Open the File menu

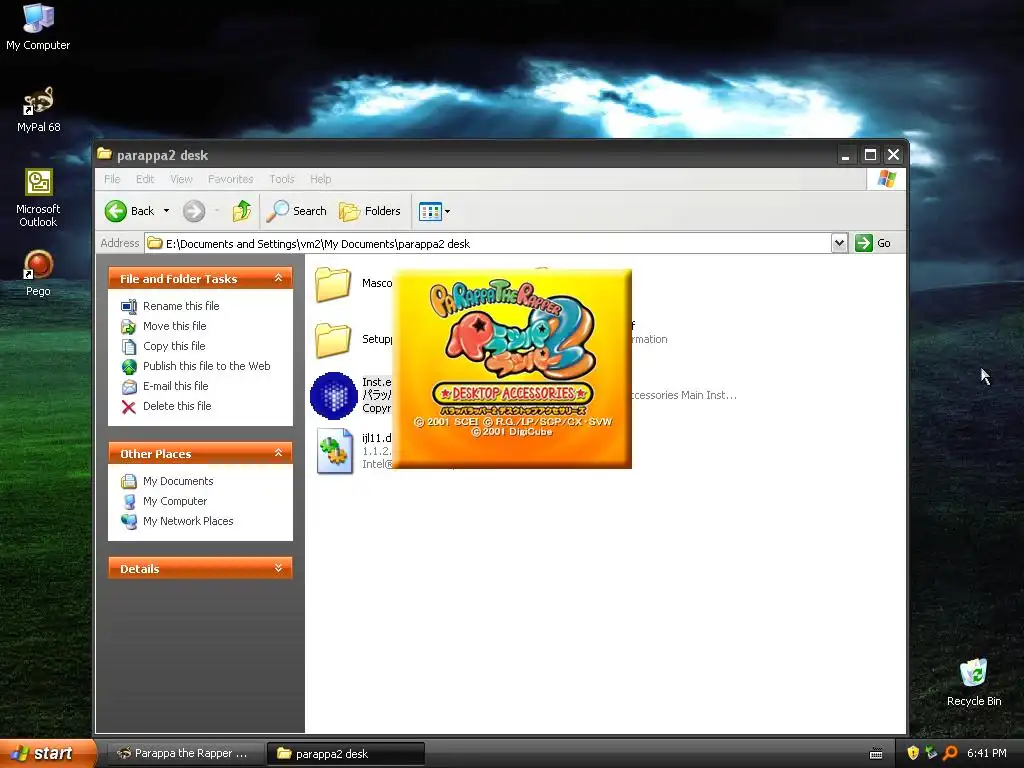(x=112, y=179)
